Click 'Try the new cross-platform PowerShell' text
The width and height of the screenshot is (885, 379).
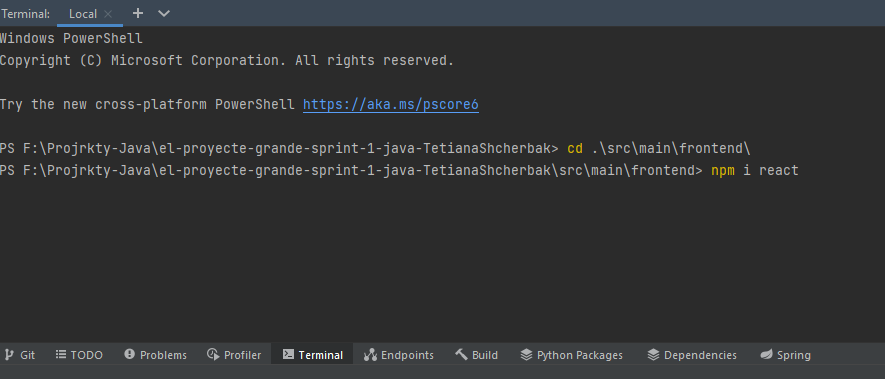[x=147, y=104]
